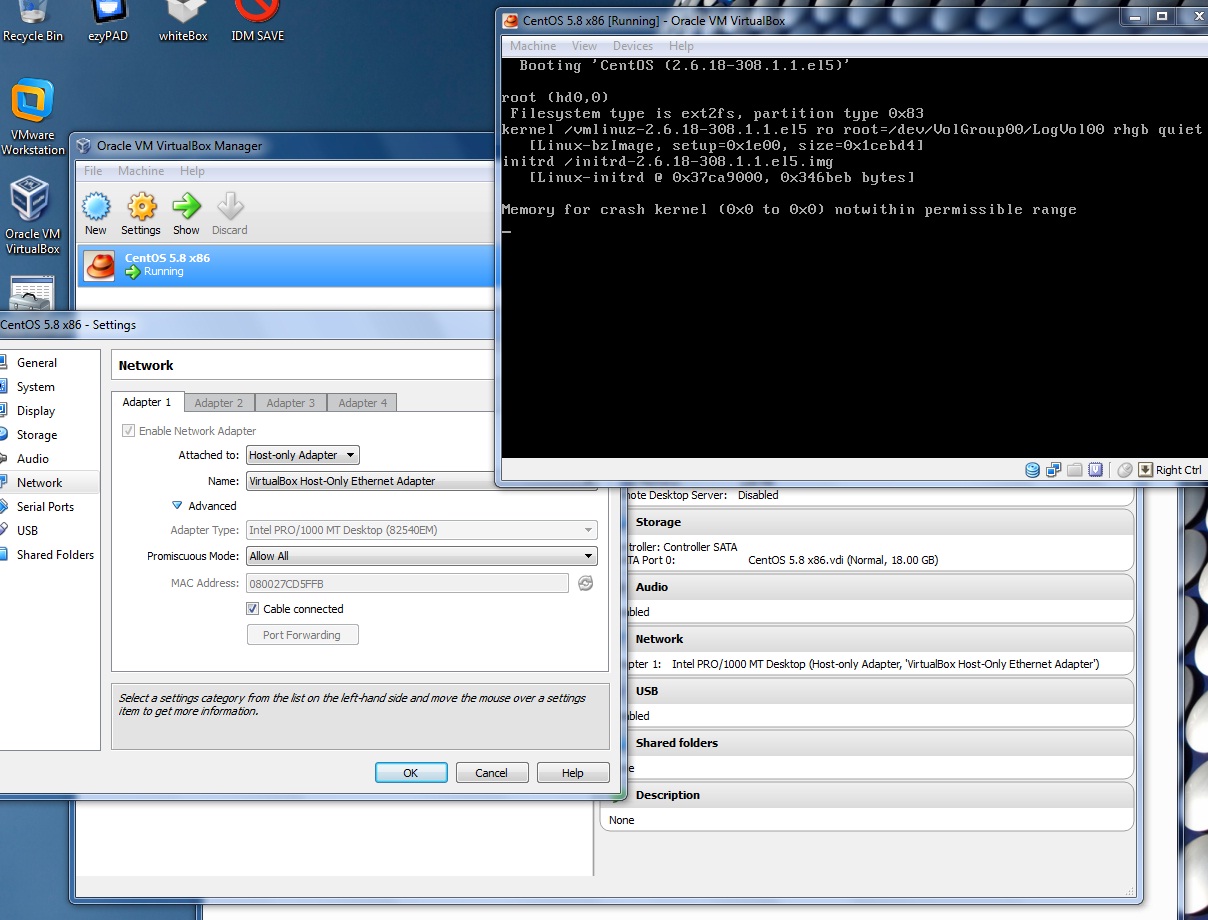Select the Display settings category
This screenshot has width=1208, height=920.
tap(36, 411)
